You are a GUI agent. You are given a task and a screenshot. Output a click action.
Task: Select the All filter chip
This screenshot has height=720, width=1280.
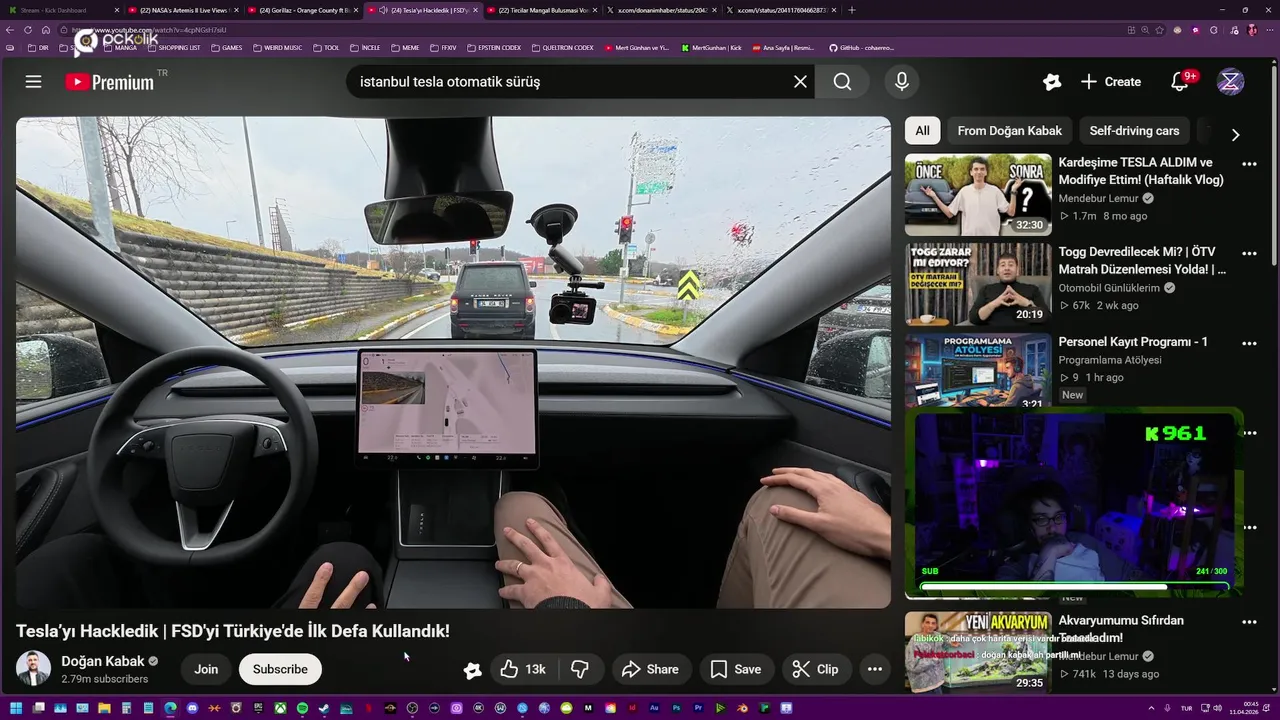[922, 131]
